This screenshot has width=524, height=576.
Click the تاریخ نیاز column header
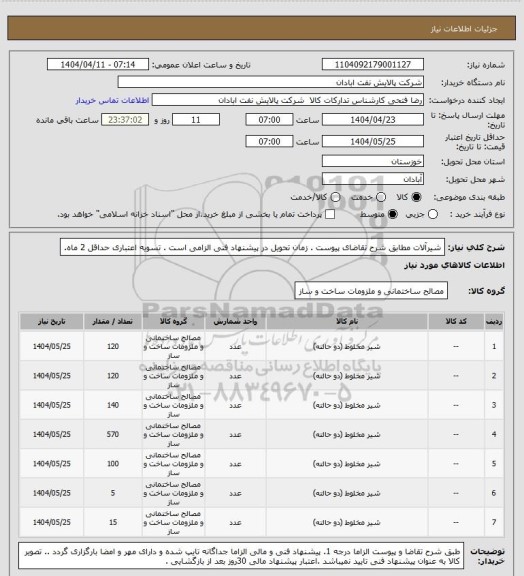pos(52,321)
